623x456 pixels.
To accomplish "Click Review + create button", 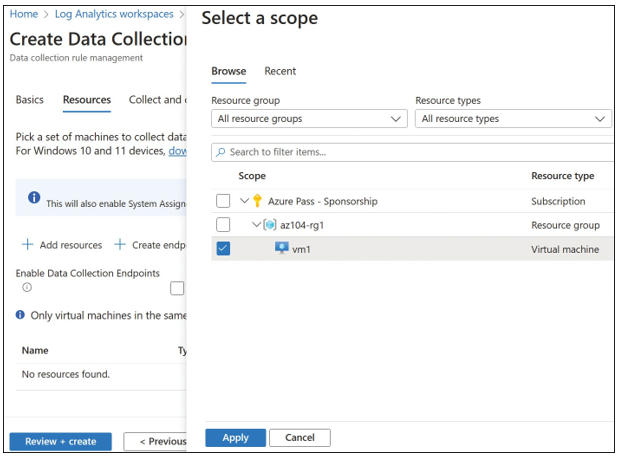I will point(60,441).
